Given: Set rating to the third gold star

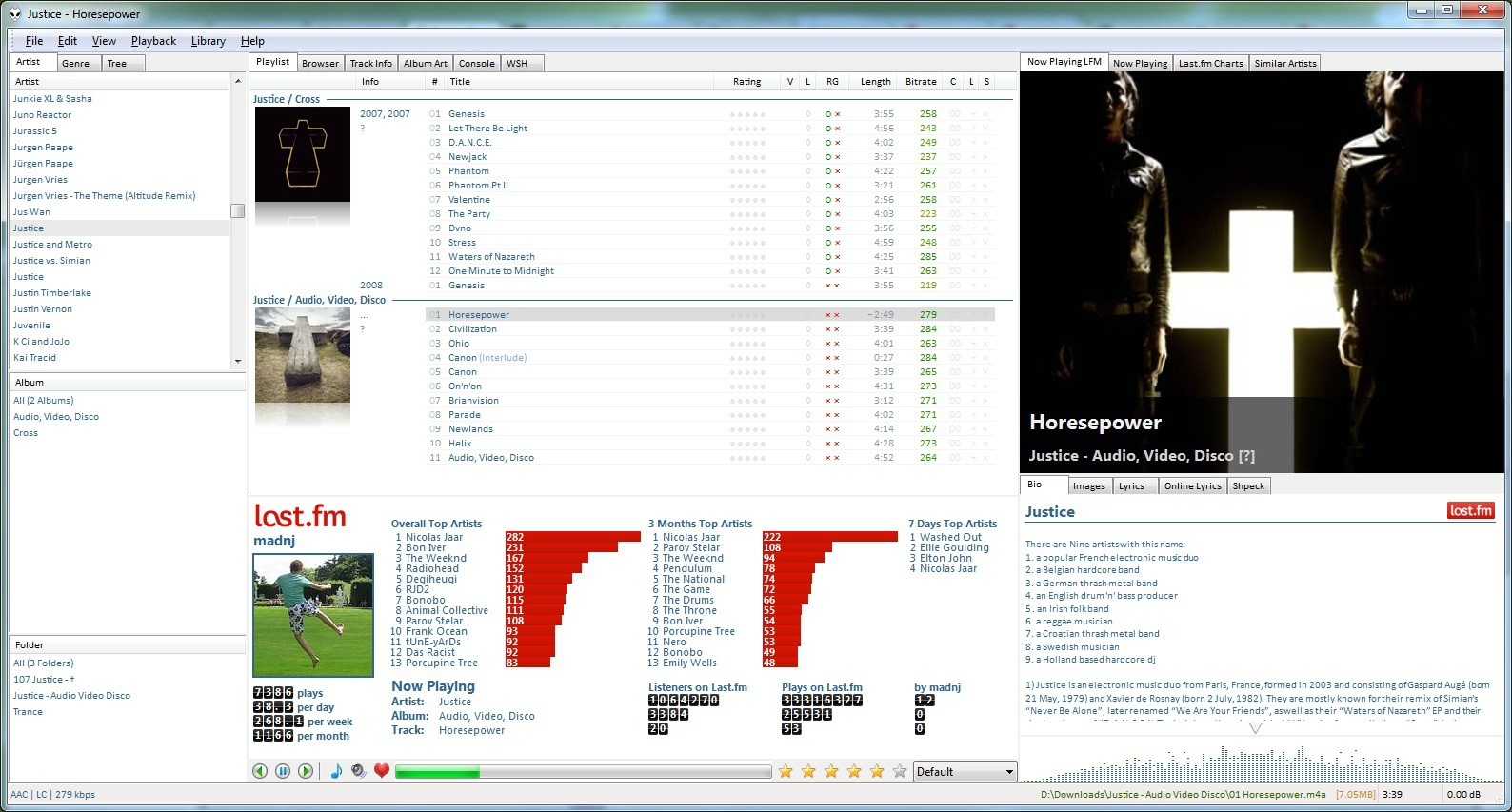Looking at the screenshot, I should [x=831, y=771].
